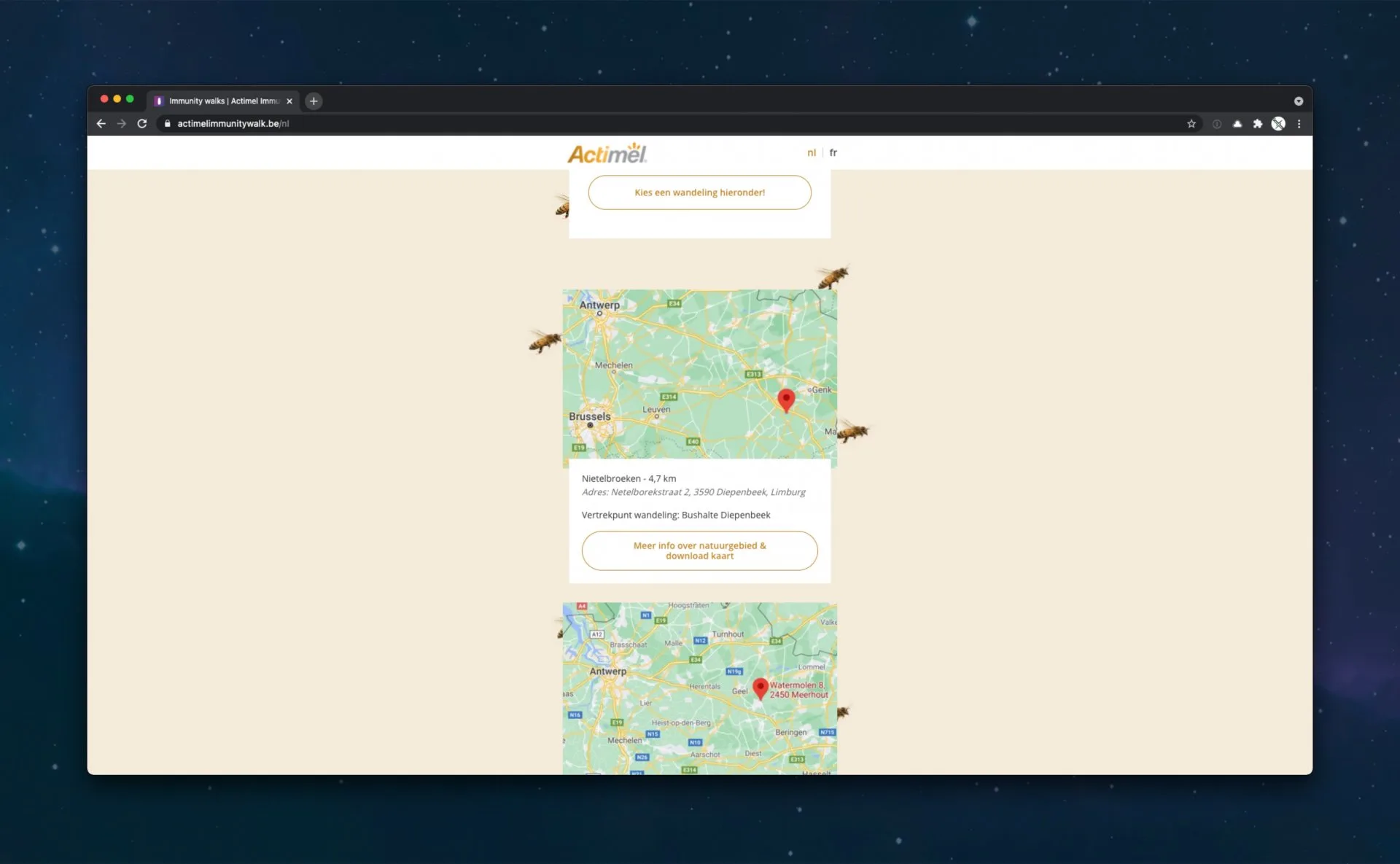Viewport: 1400px width, 864px height.
Task: Switch language to fr
Action: tap(833, 152)
